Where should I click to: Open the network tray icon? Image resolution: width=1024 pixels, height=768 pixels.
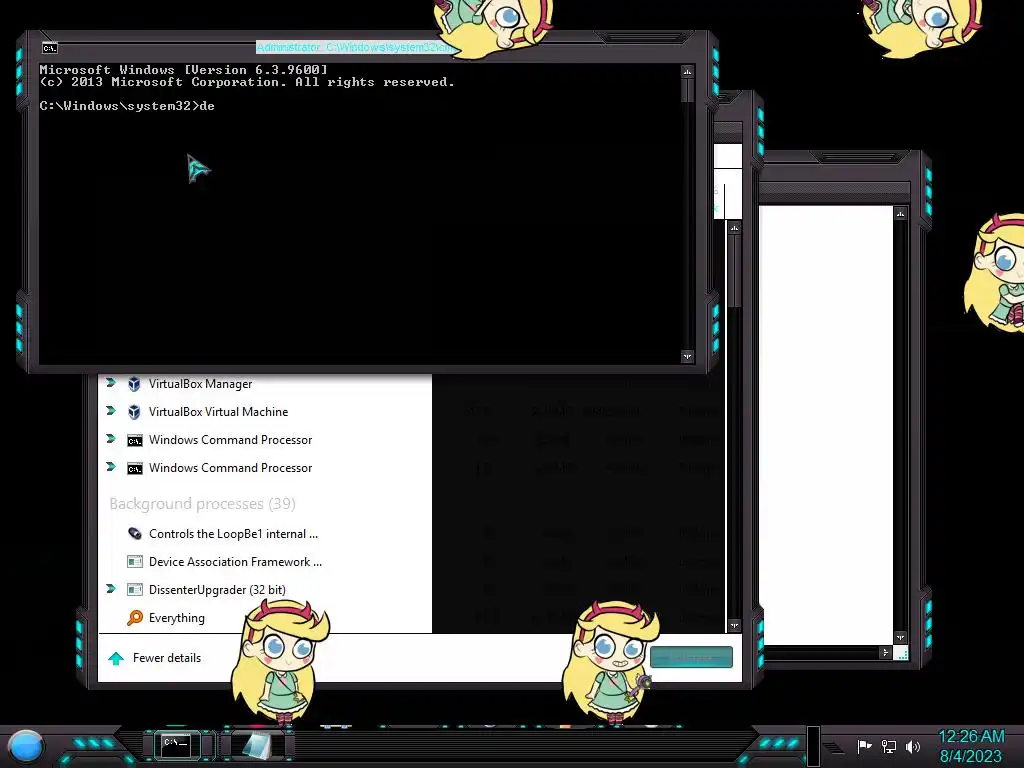889,746
